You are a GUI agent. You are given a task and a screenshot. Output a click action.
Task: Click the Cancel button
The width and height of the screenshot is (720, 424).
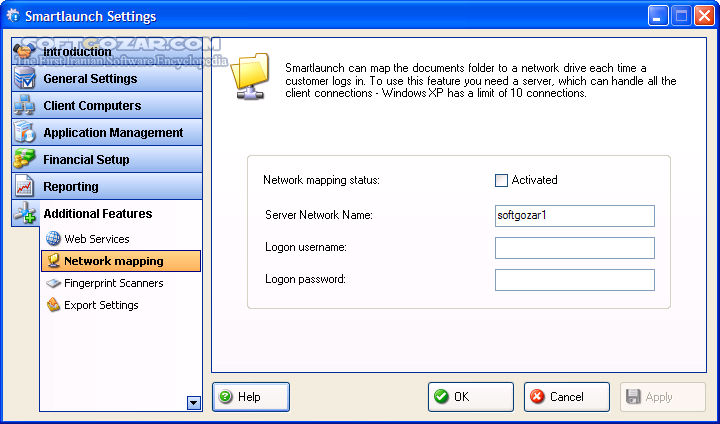567,397
